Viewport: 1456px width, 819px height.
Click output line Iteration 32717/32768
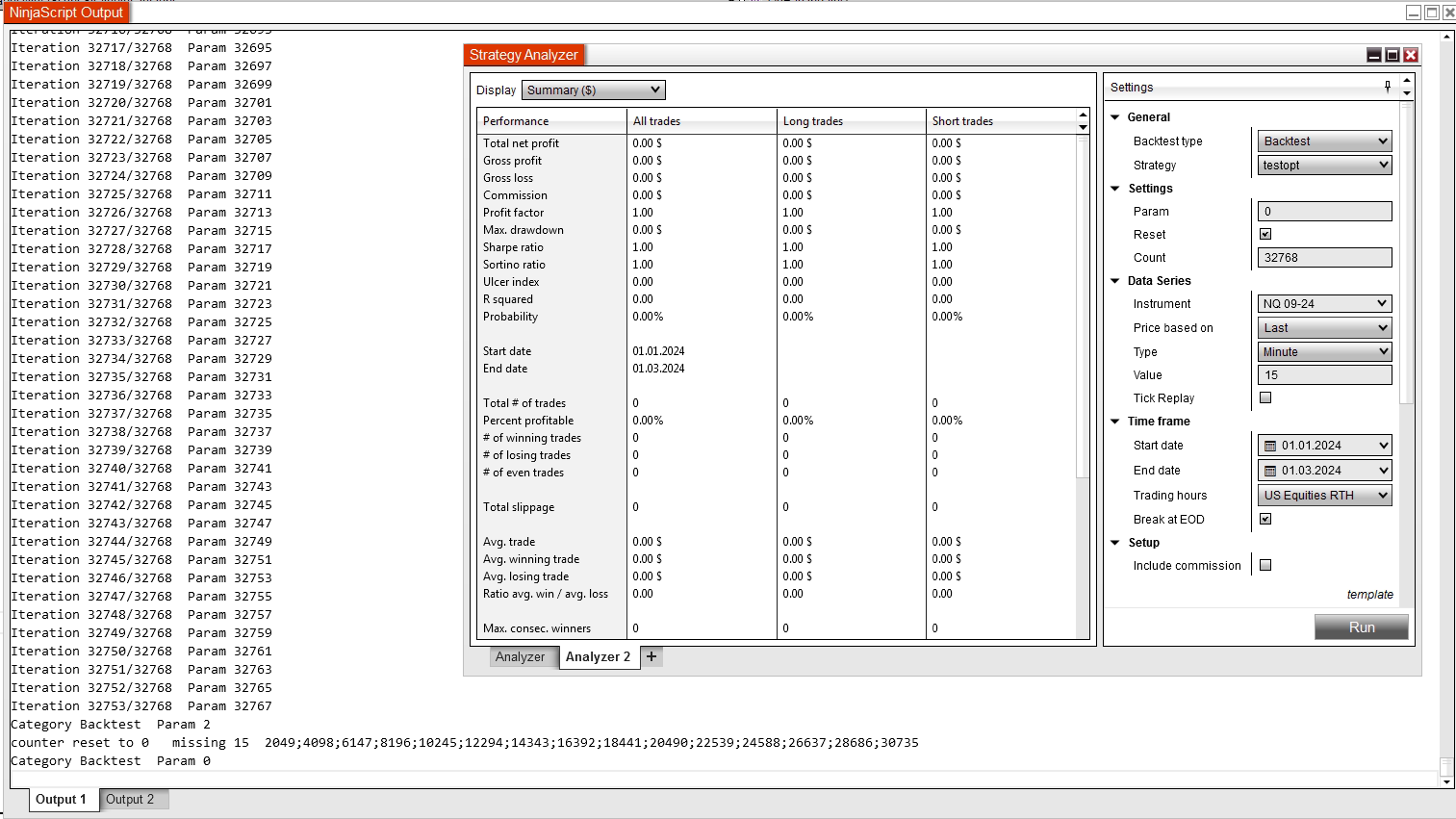pyautogui.click(x=141, y=48)
